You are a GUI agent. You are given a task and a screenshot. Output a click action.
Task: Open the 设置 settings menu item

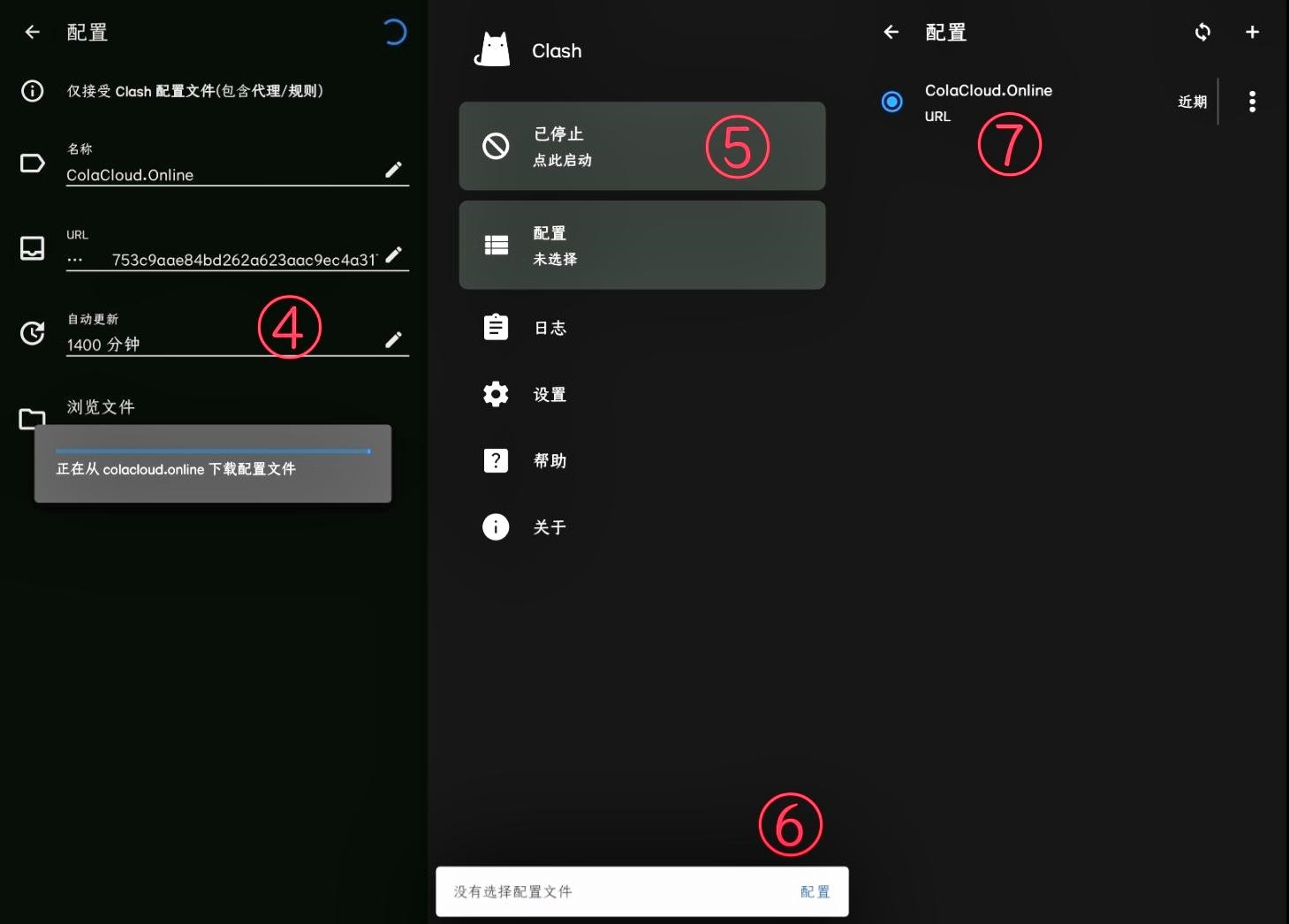tap(550, 394)
